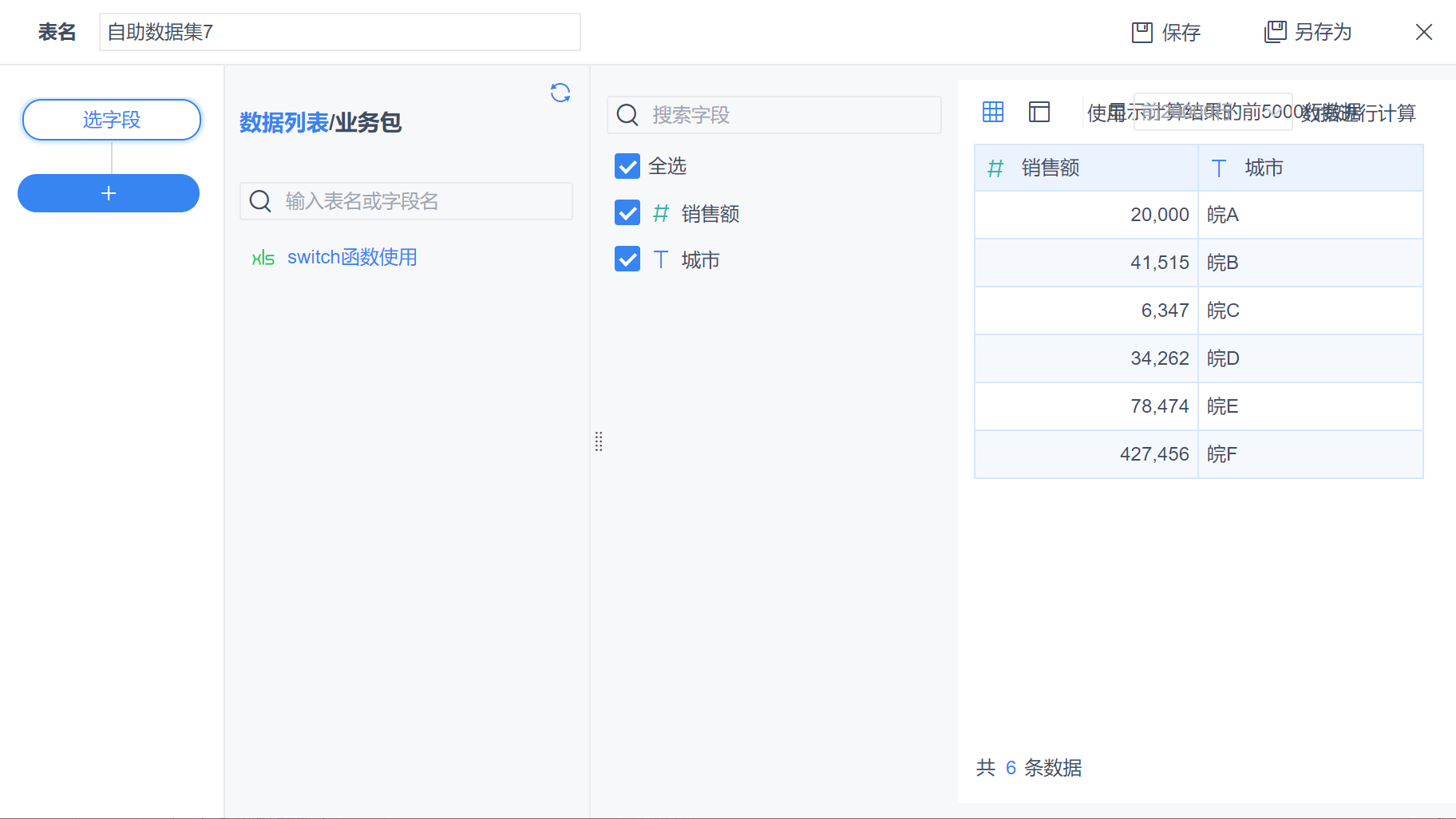Click 保存 to save the dataset

[1166, 33]
